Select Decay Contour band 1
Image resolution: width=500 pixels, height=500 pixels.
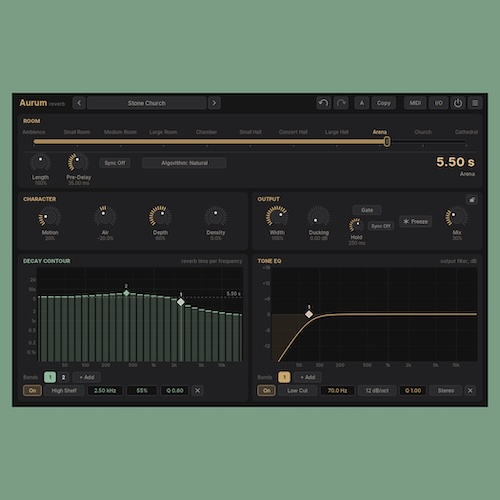(x=50, y=377)
